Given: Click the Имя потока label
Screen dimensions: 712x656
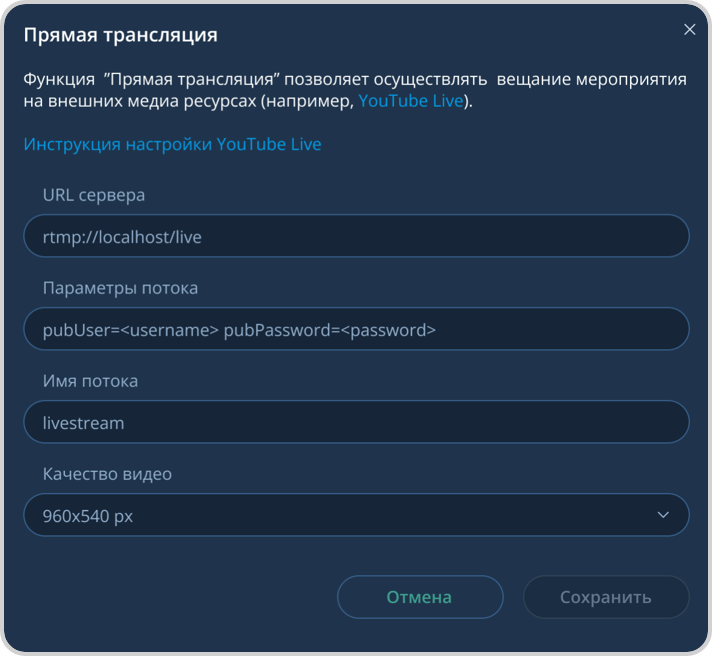Looking at the screenshot, I should (90, 381).
